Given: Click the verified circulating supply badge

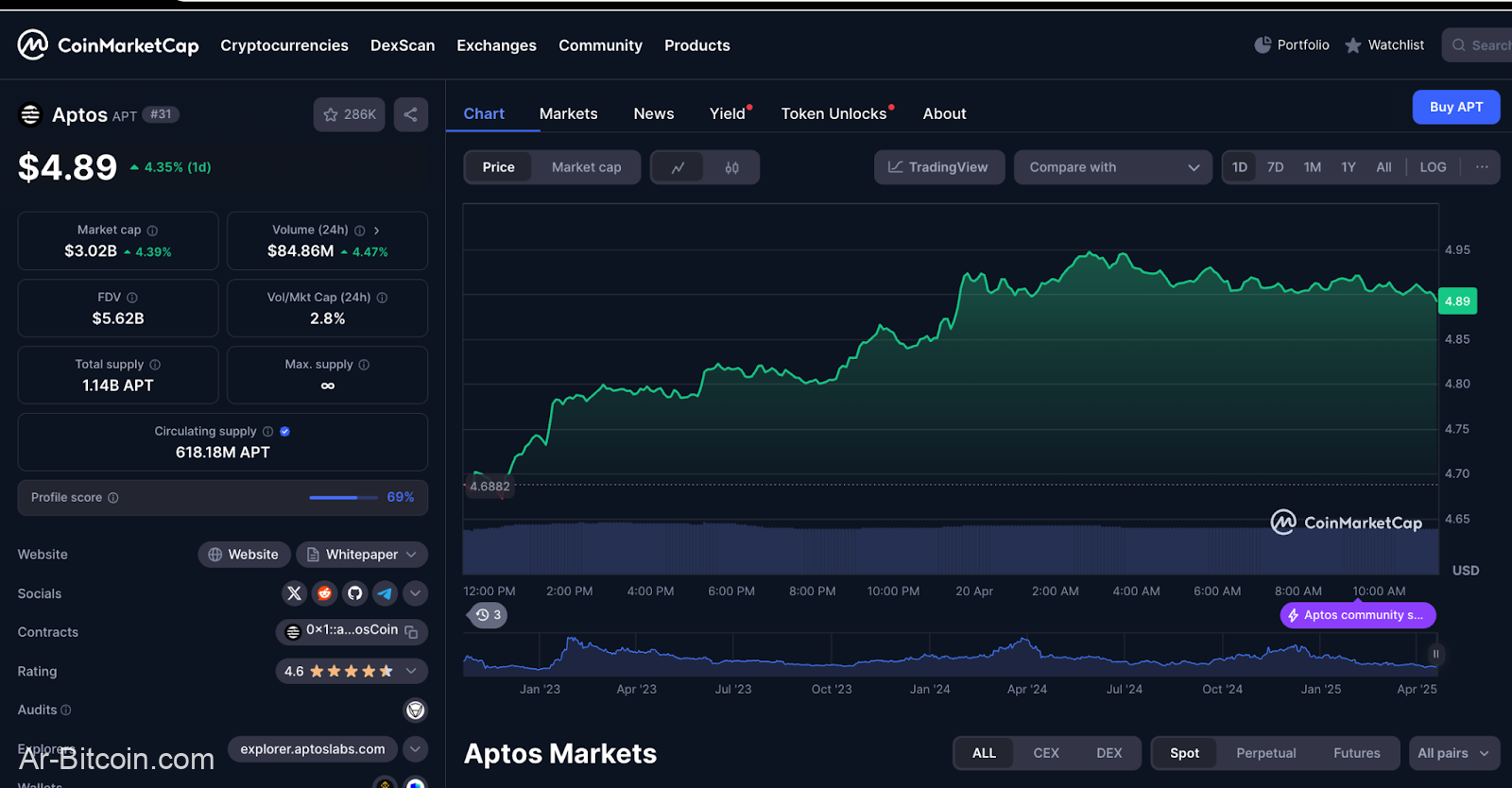Looking at the screenshot, I should click(284, 432).
